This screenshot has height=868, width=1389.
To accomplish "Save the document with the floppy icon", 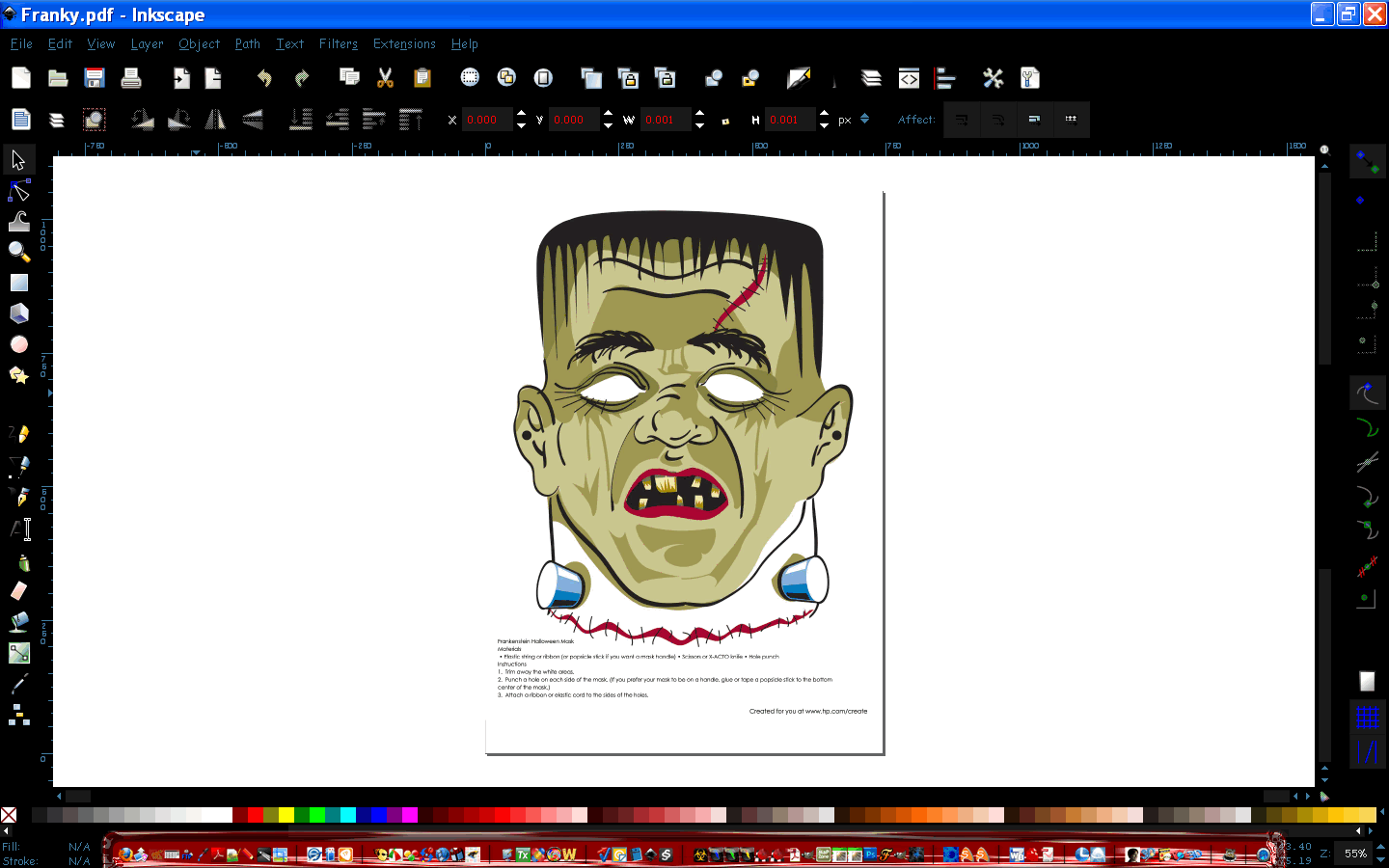I will (x=95, y=78).
